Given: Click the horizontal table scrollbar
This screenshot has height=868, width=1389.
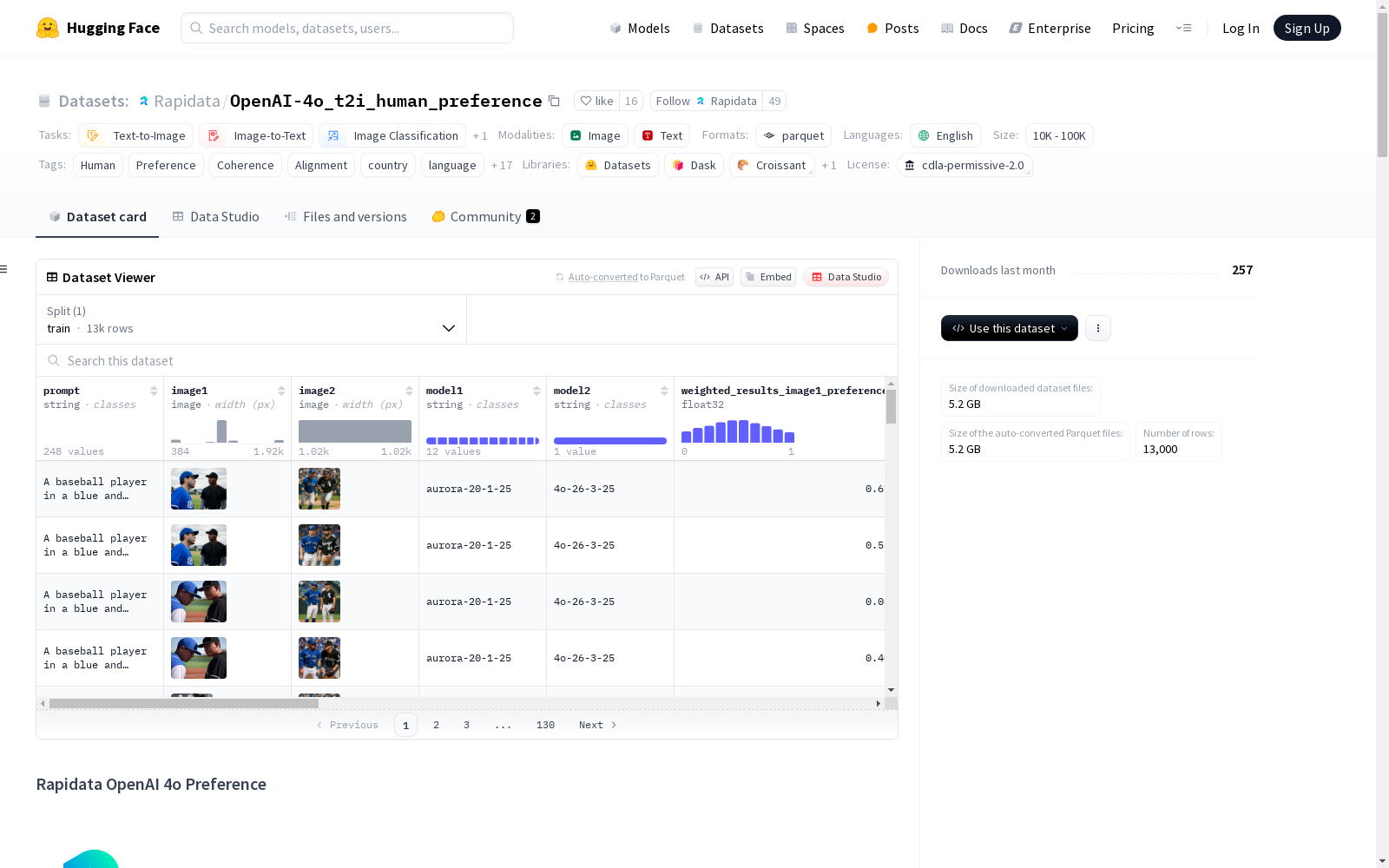Looking at the screenshot, I should [x=183, y=703].
